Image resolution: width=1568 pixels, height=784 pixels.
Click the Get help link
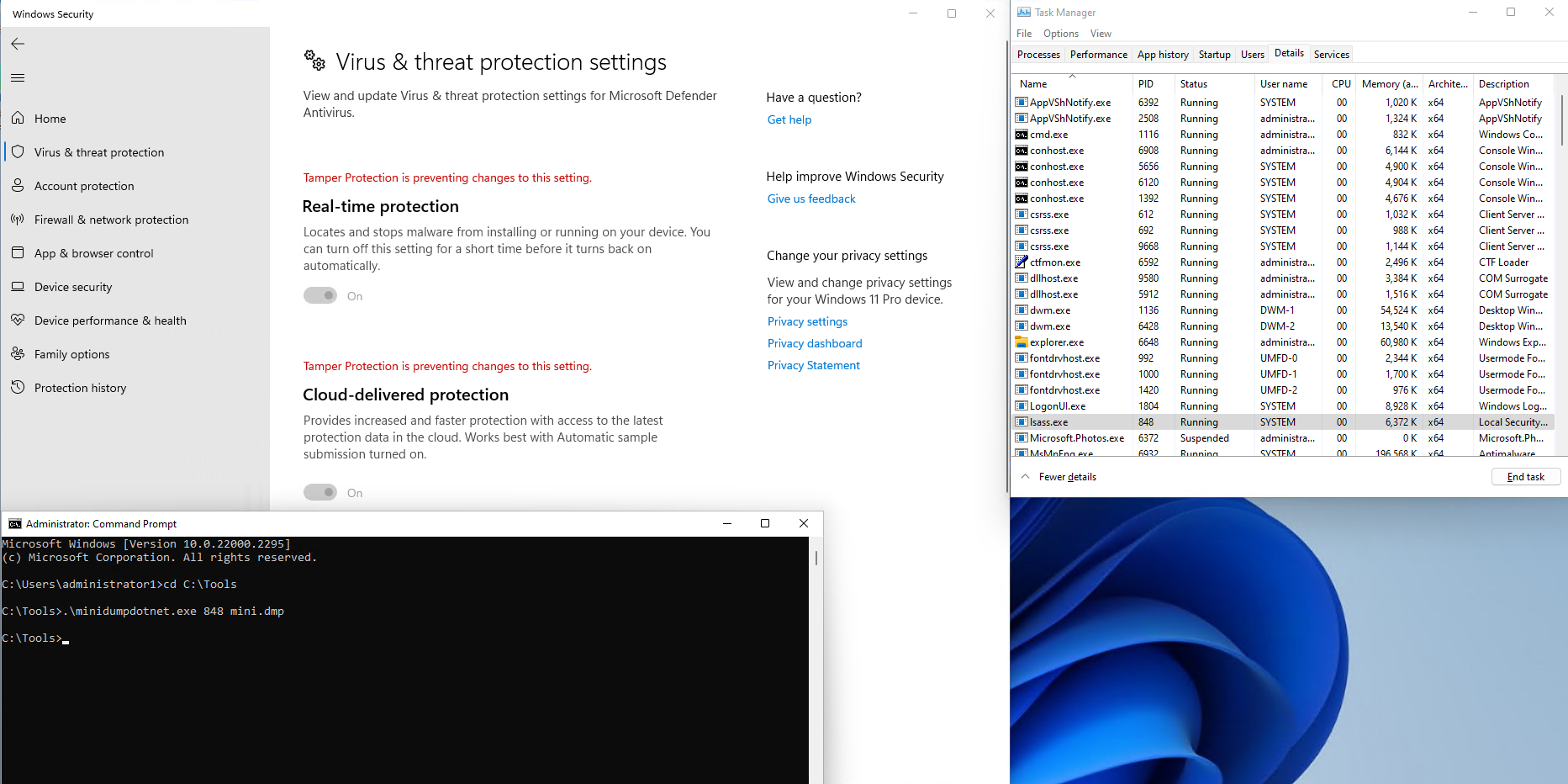pos(789,119)
